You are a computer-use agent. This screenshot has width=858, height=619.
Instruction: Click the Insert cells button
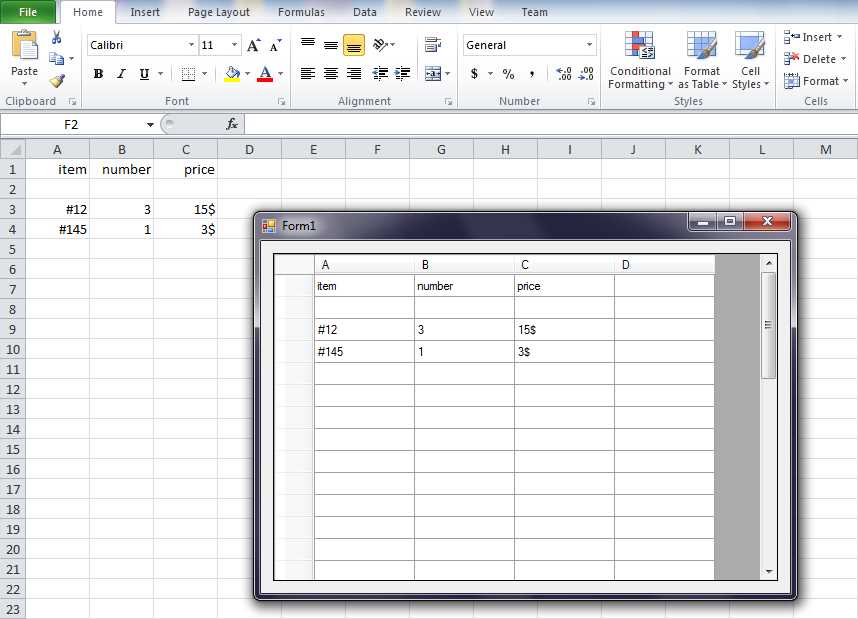pyautogui.click(x=814, y=37)
